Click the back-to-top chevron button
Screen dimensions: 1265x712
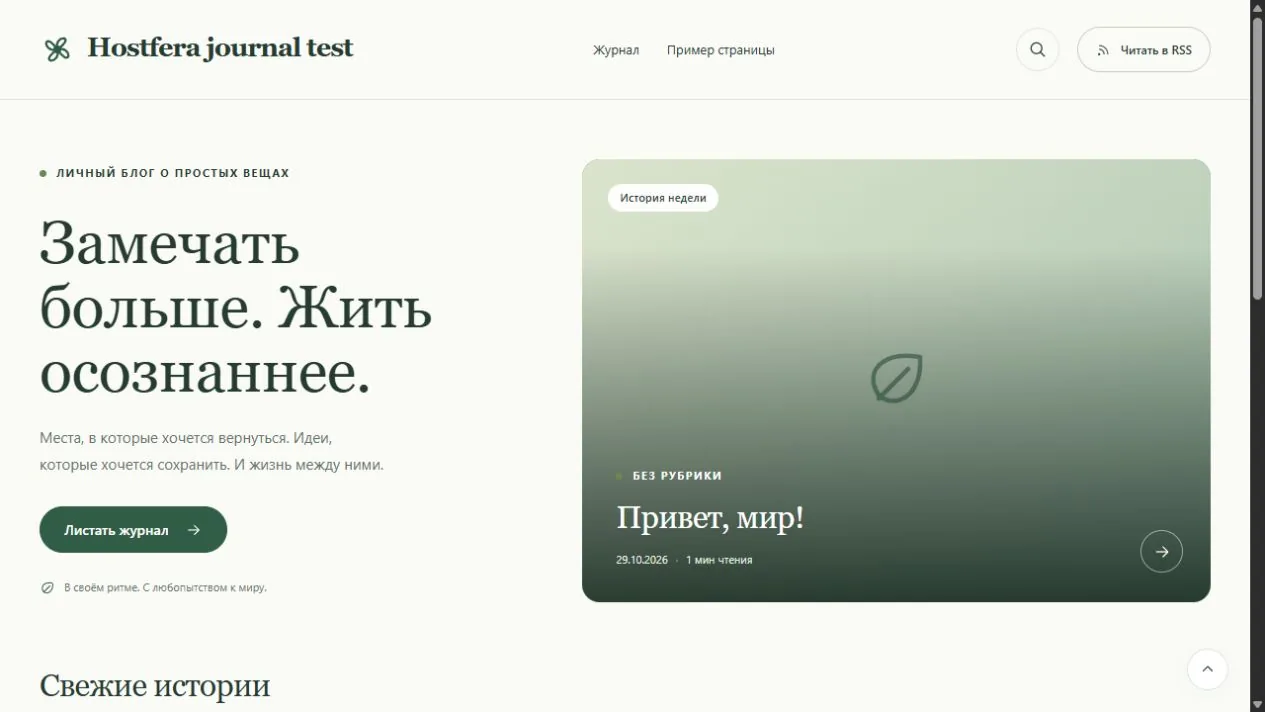click(1207, 669)
